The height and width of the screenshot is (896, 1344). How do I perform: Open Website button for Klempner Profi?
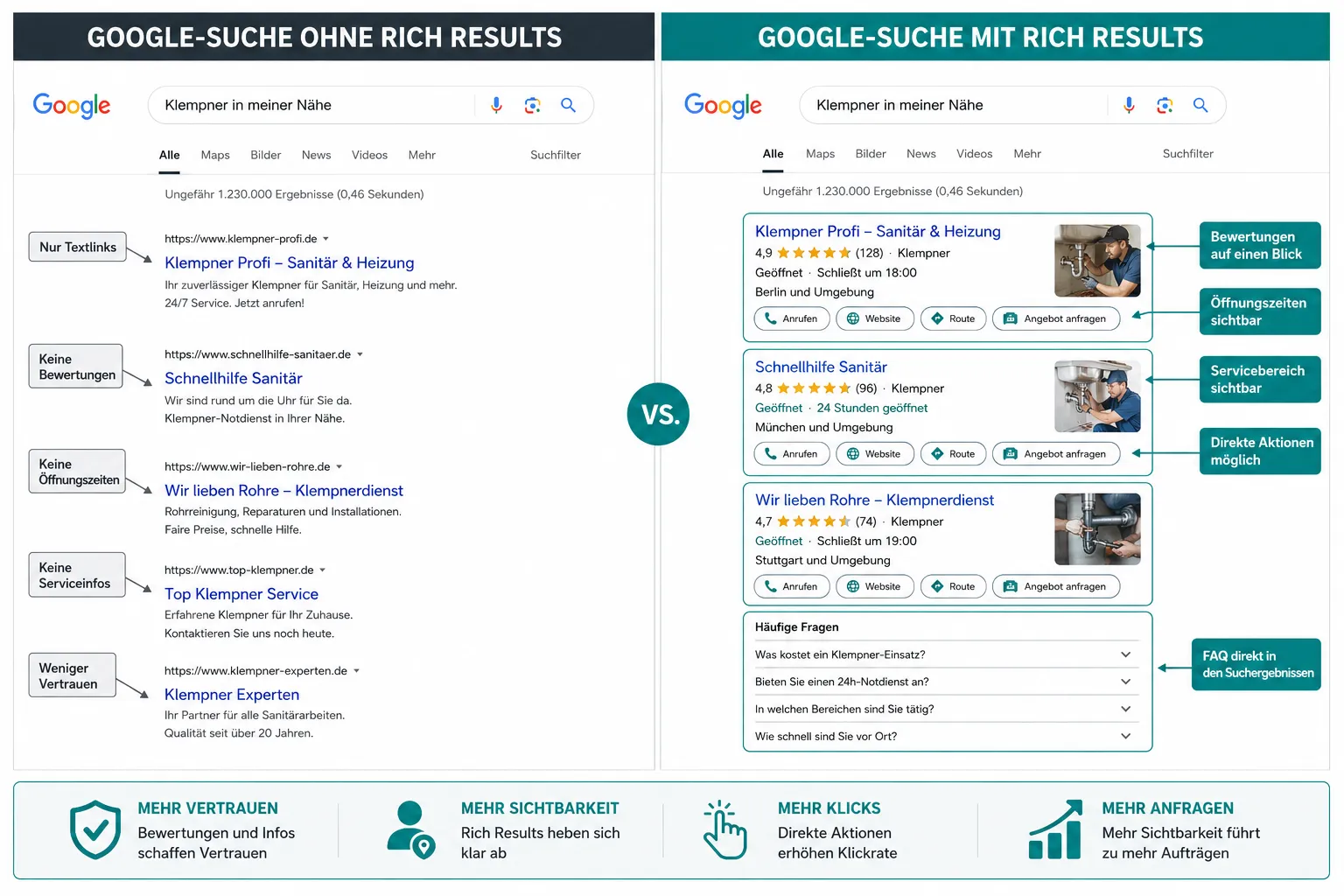[x=875, y=318]
